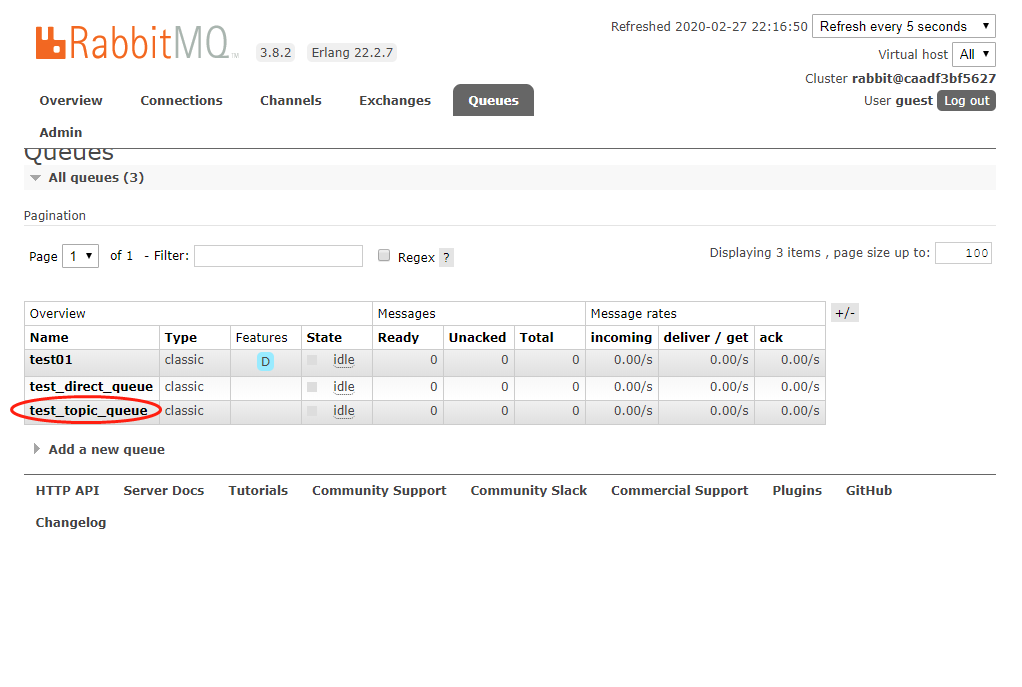Image resolution: width=1022 pixels, height=687 pixels.
Task: Switch to the Connections tab
Action: [x=181, y=100]
